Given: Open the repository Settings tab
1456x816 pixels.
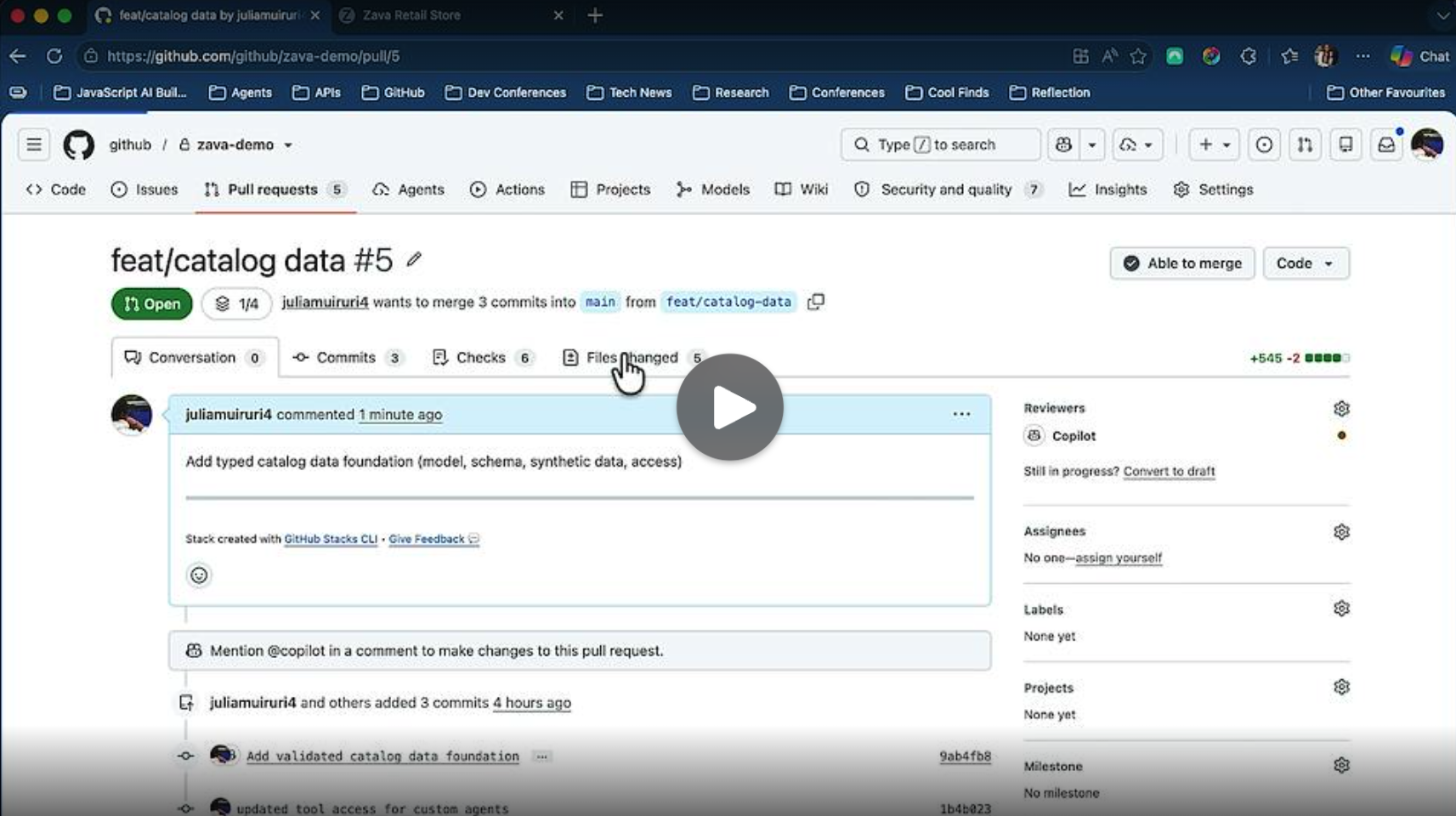Looking at the screenshot, I should pos(1213,190).
